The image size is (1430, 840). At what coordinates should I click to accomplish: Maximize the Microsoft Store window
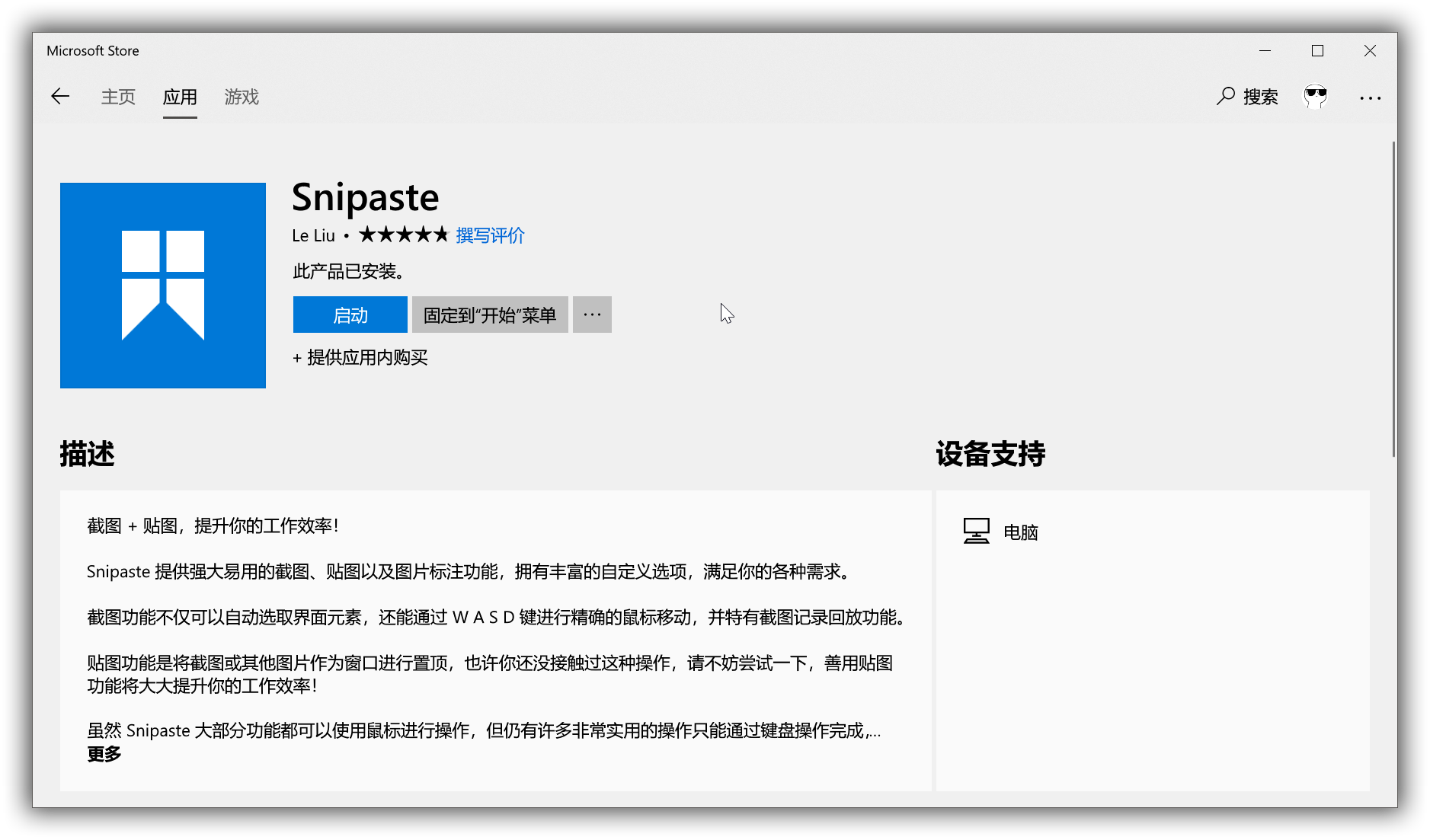pyautogui.click(x=1317, y=51)
